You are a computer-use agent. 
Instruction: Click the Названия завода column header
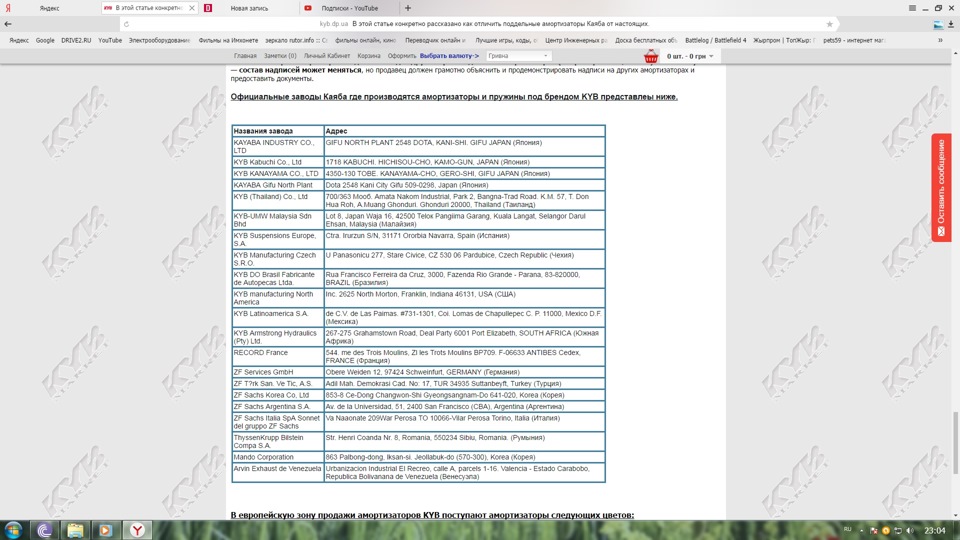click(278, 131)
